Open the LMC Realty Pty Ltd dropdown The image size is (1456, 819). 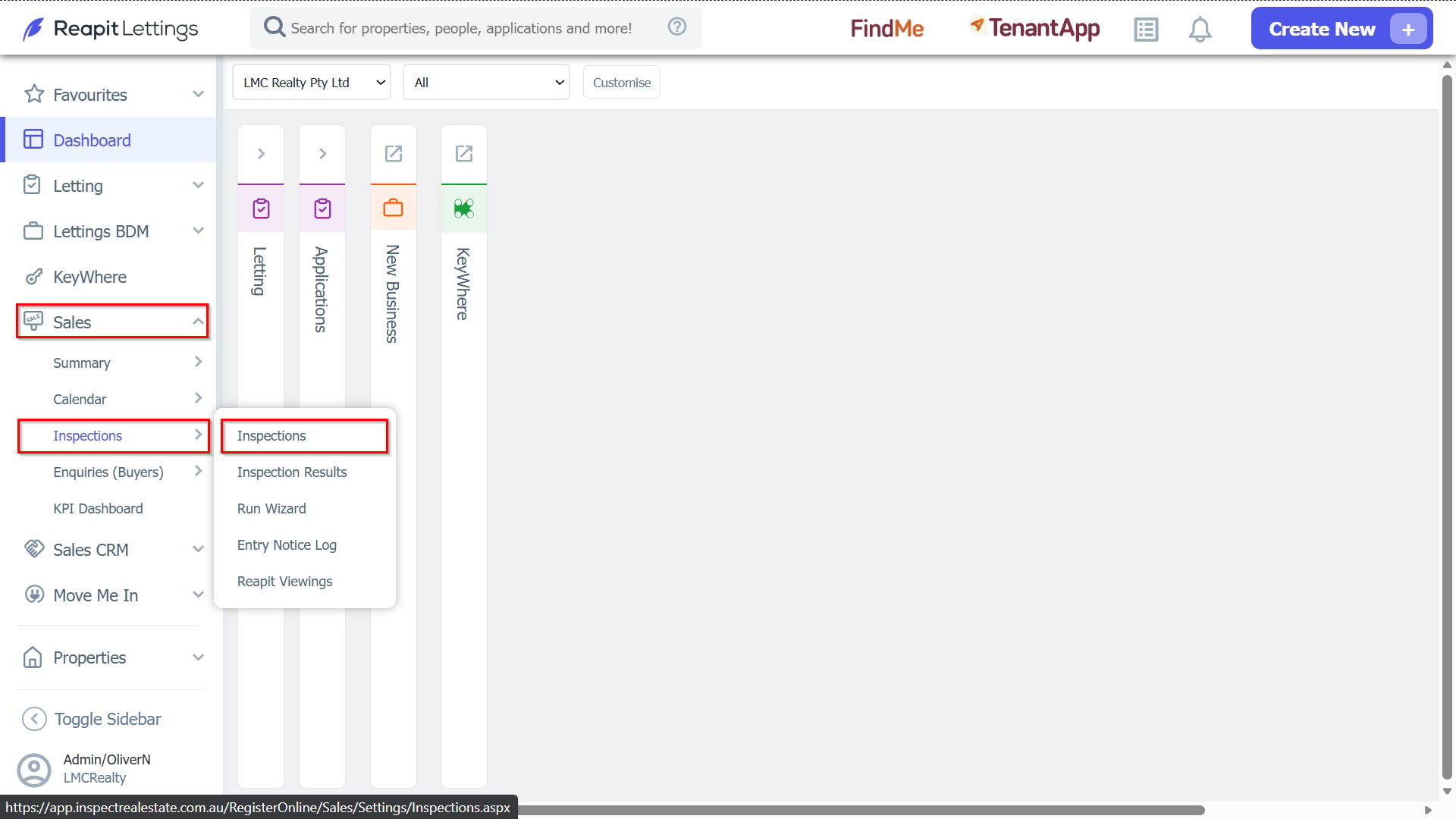click(x=312, y=82)
